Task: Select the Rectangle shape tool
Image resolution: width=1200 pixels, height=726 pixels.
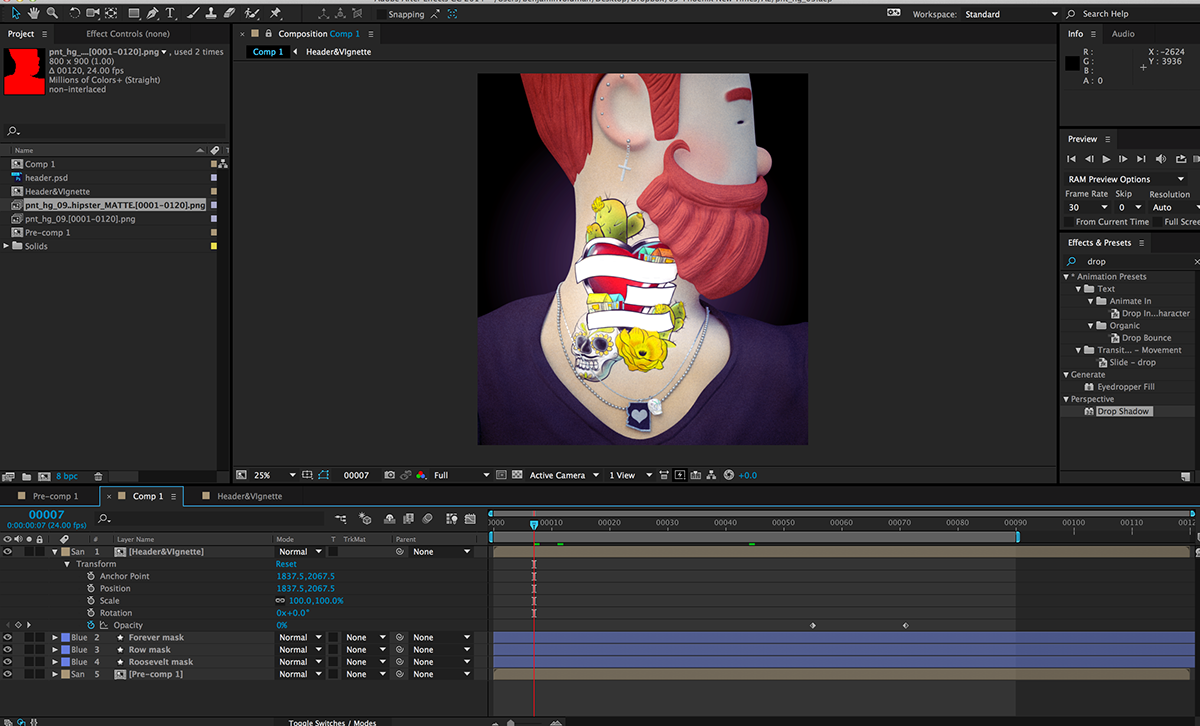Action: tap(133, 14)
